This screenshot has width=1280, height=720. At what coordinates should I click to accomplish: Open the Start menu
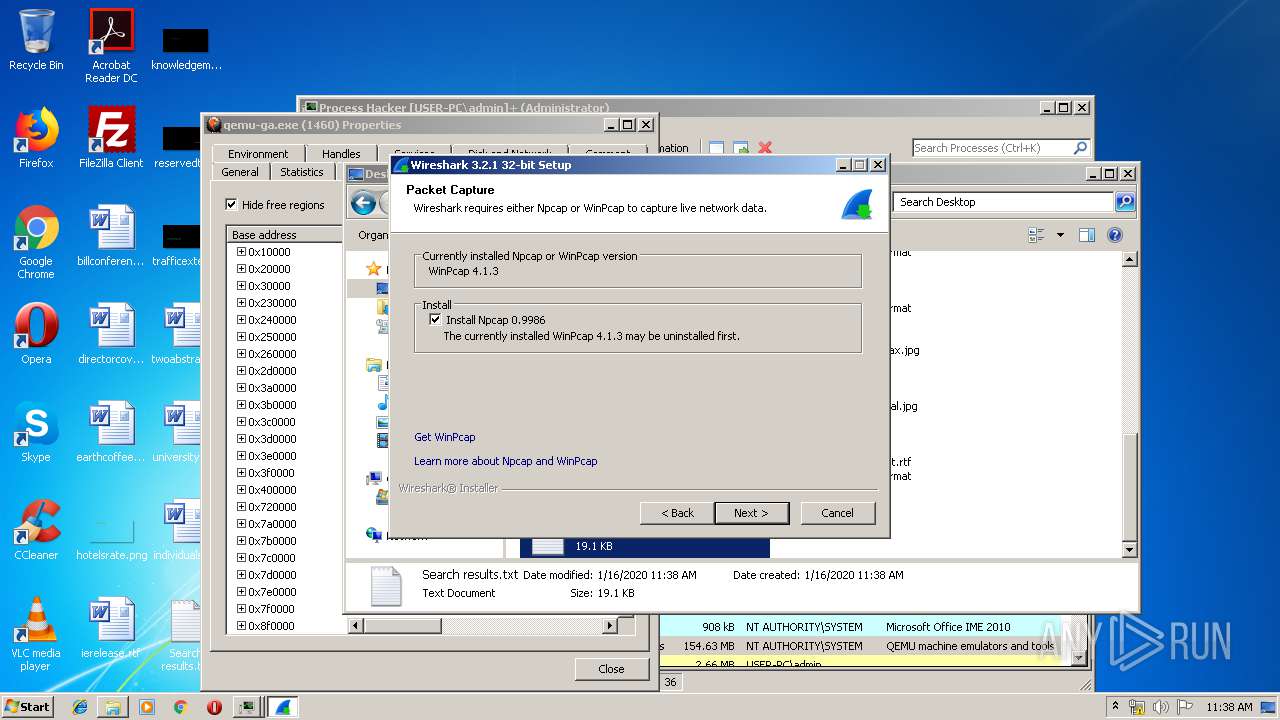point(28,706)
